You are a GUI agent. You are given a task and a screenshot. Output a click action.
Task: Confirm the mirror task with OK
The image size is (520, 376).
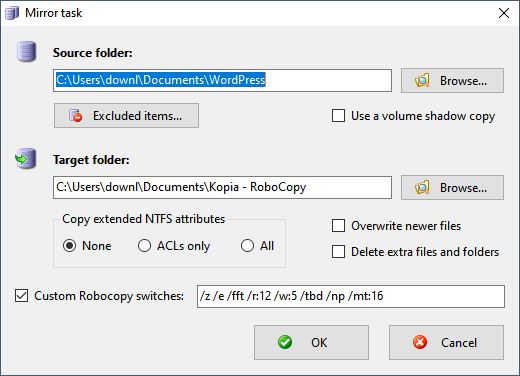pos(311,343)
